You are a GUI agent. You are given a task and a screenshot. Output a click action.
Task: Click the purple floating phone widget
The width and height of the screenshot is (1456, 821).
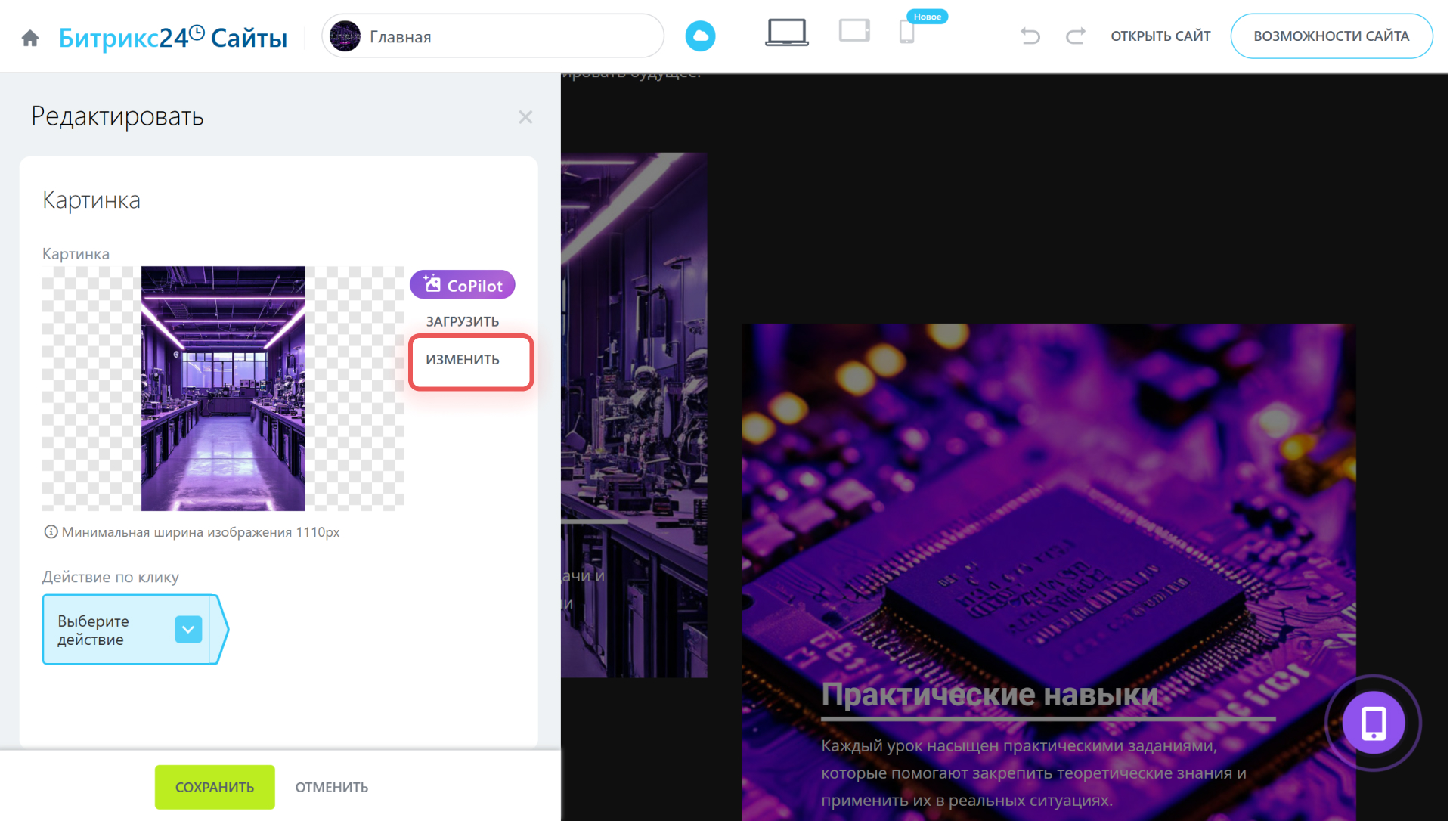coord(1373,723)
